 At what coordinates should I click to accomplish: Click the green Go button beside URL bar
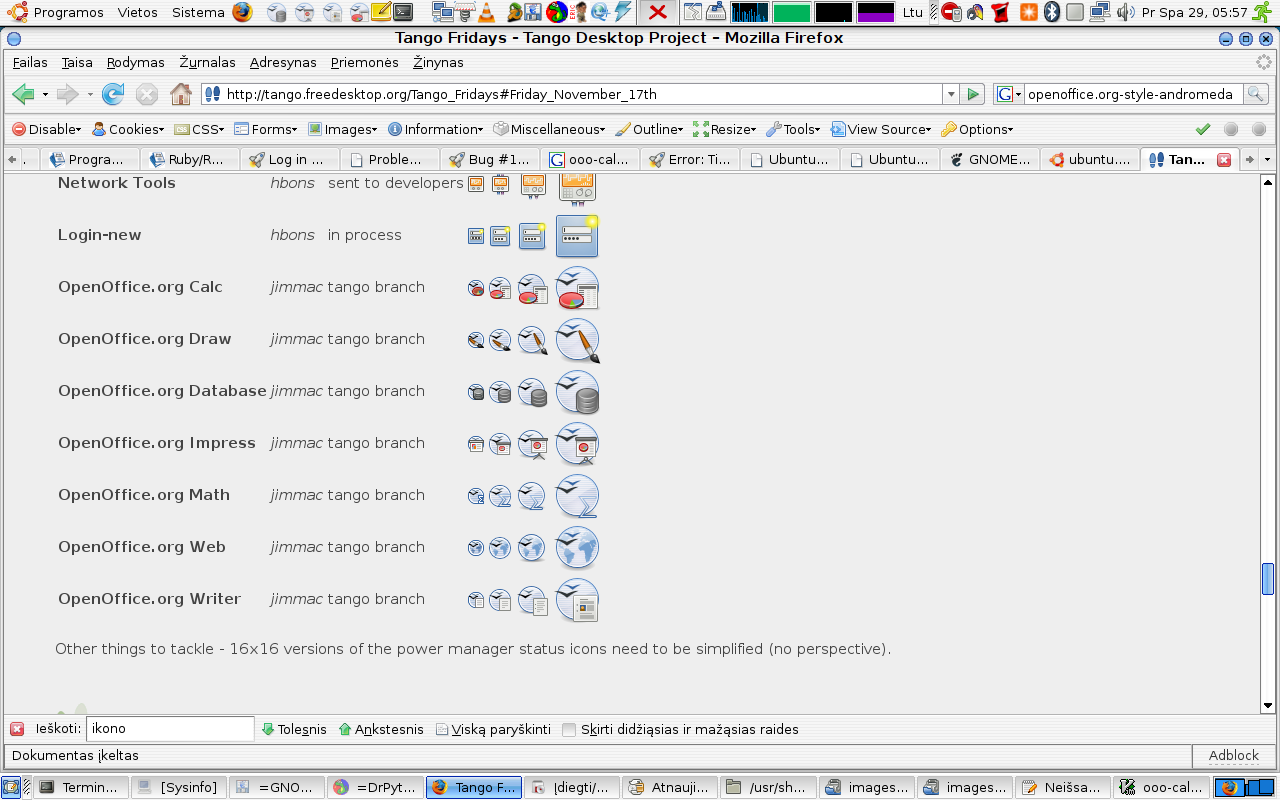pos(972,95)
